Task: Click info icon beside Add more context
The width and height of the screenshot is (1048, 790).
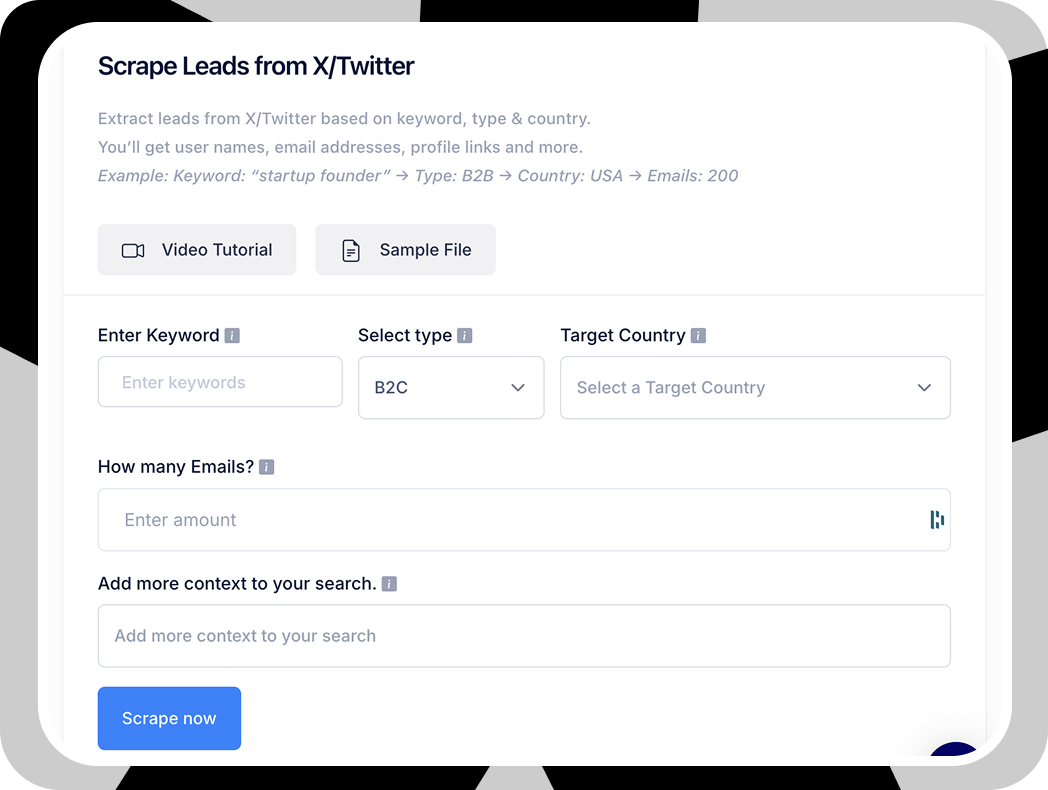Action: coord(389,584)
